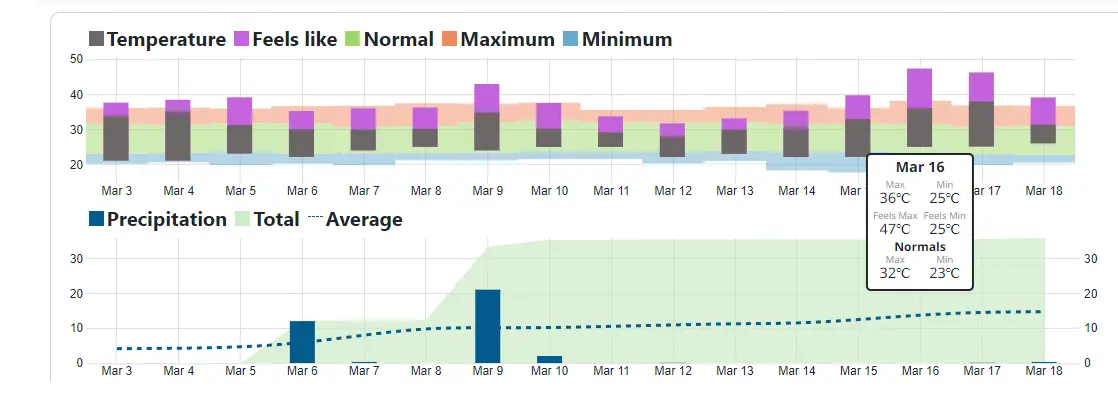Select the Mar 3 temperature bar
Image resolution: width=1118 pixels, height=395 pixels.
[x=116, y=138]
